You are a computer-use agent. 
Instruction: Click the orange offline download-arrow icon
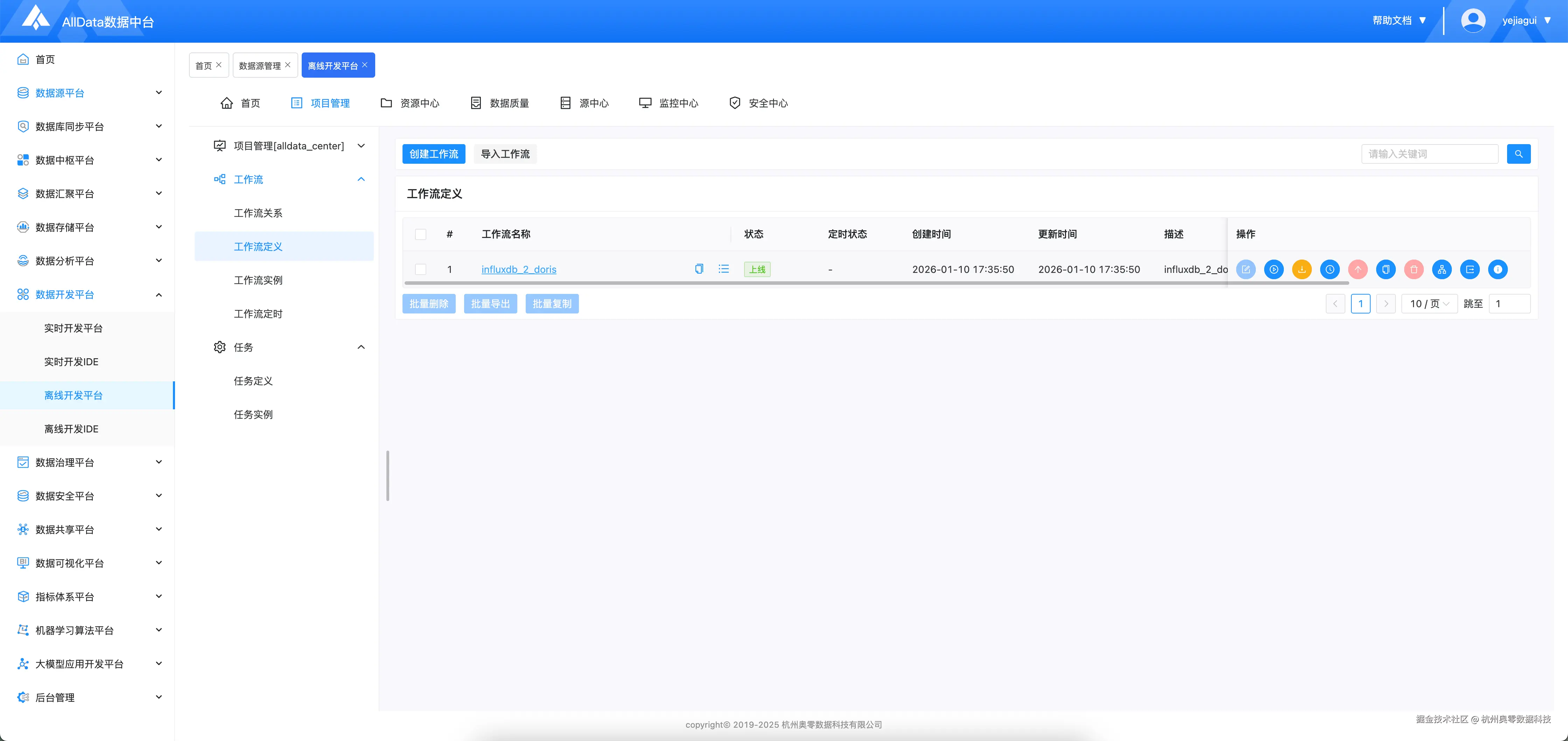pos(1301,269)
